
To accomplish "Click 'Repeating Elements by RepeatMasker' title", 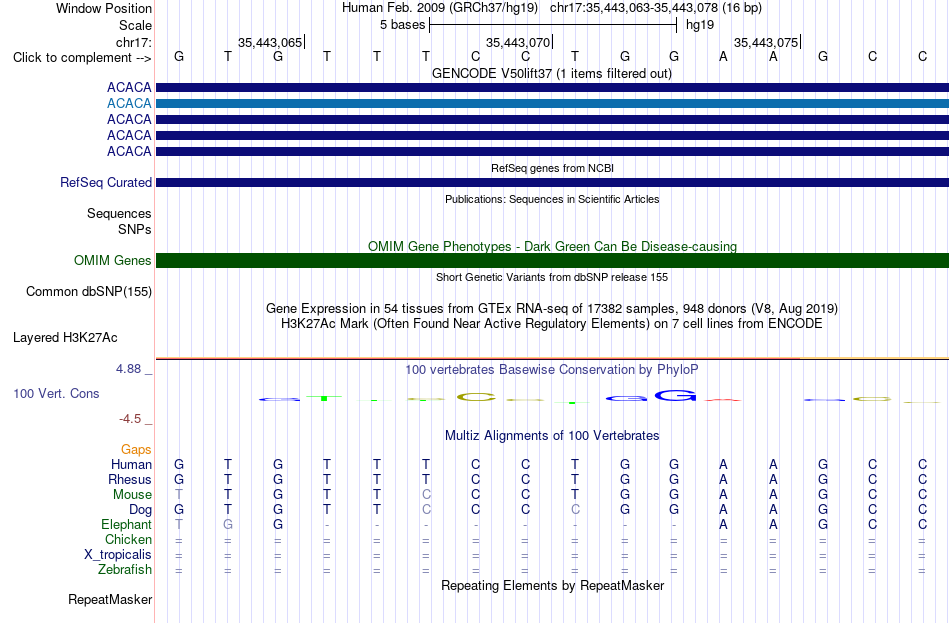I will click(552, 586).
